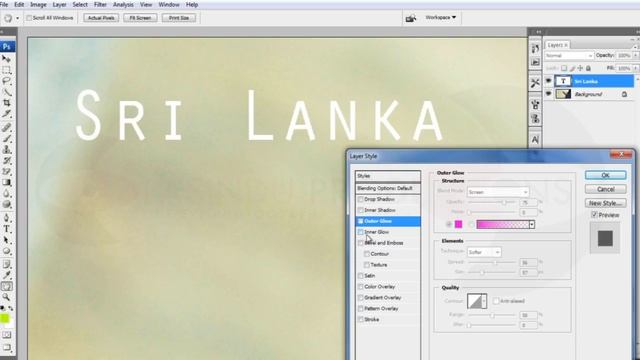This screenshot has width=640, height=360.
Task: Check Scroll All Windows option
Action: click(29, 18)
